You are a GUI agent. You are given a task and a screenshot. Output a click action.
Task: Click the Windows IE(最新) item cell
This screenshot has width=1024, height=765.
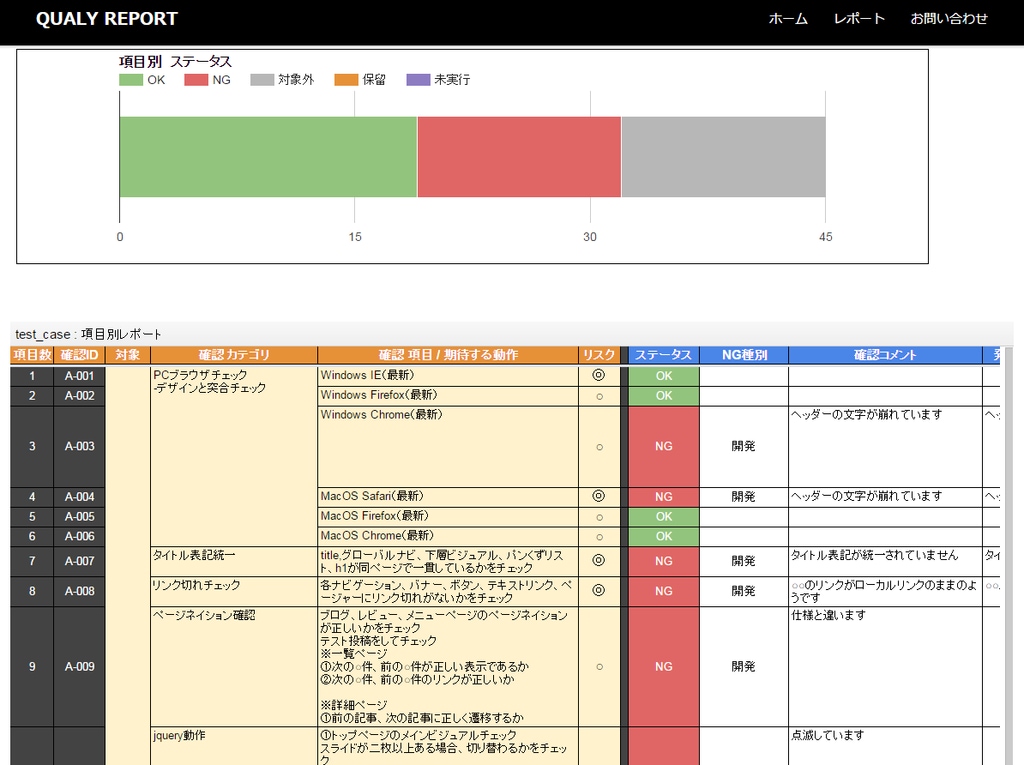pos(448,376)
